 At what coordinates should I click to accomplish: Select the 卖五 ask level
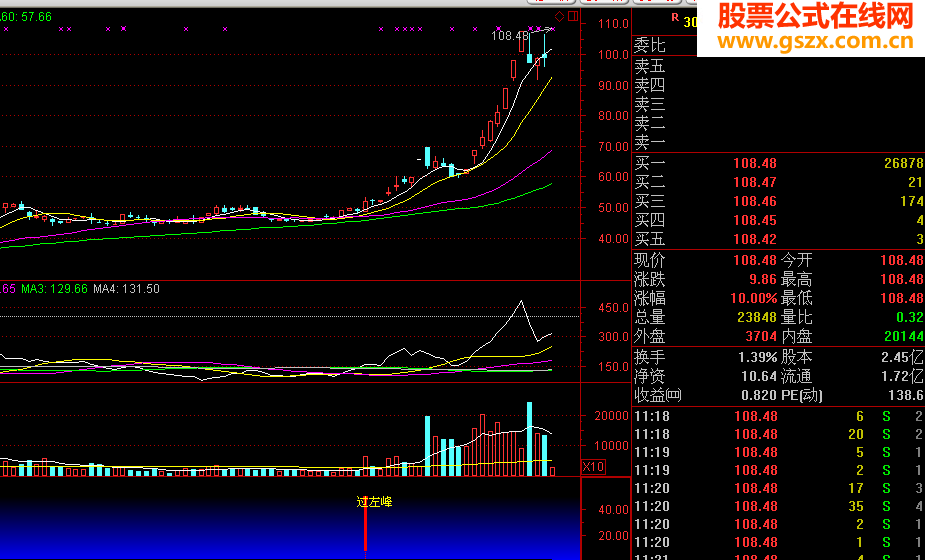(650, 66)
